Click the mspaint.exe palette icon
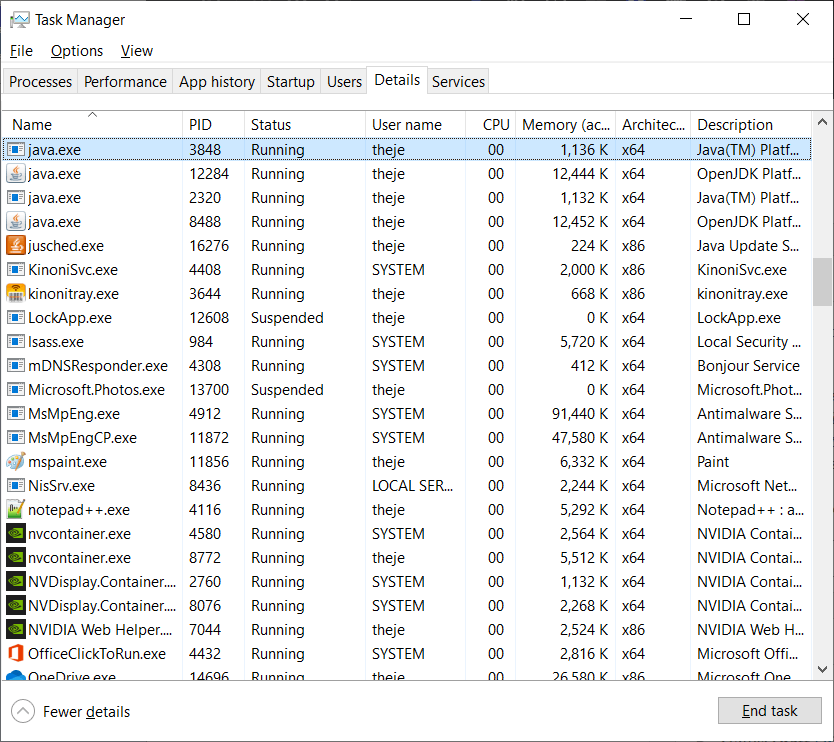Viewport: 834px width, 742px height. (16, 462)
